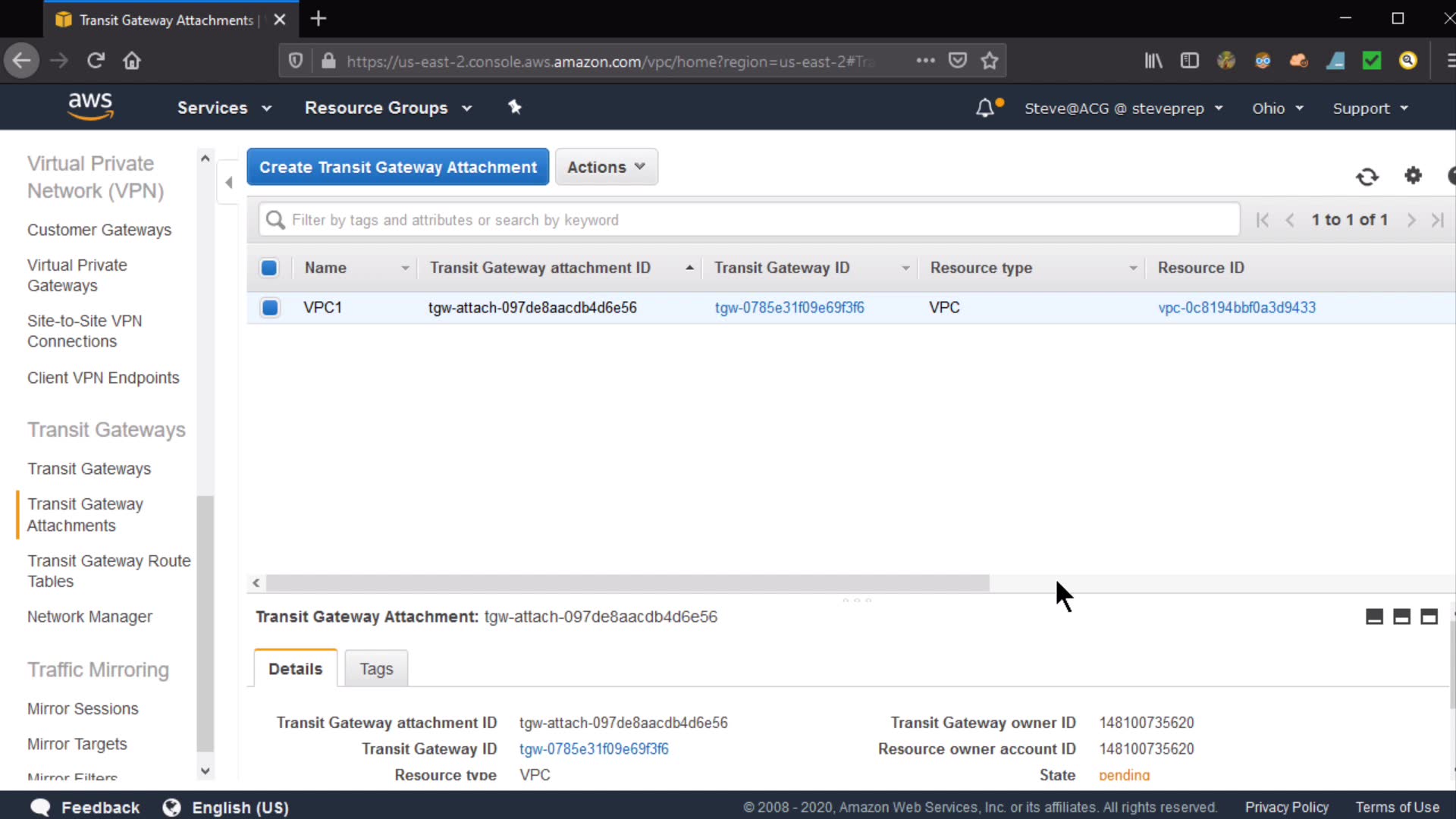This screenshot has width=1456, height=819.
Task: Open the Ohio region selector
Action: [x=1277, y=108]
